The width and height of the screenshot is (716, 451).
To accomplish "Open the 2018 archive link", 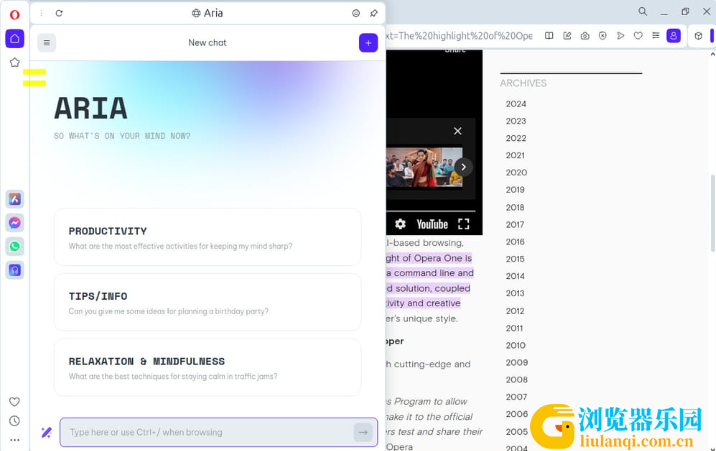I will coord(515,207).
